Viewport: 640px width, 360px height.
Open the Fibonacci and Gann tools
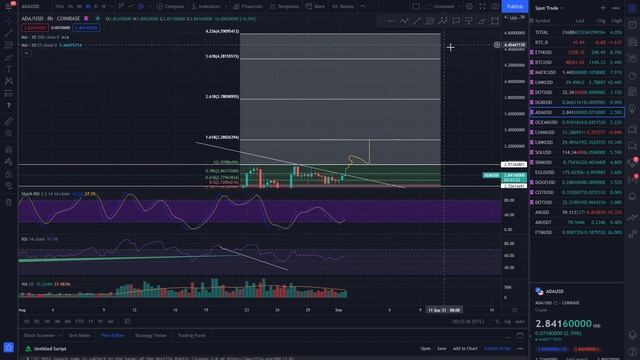coord(8,45)
